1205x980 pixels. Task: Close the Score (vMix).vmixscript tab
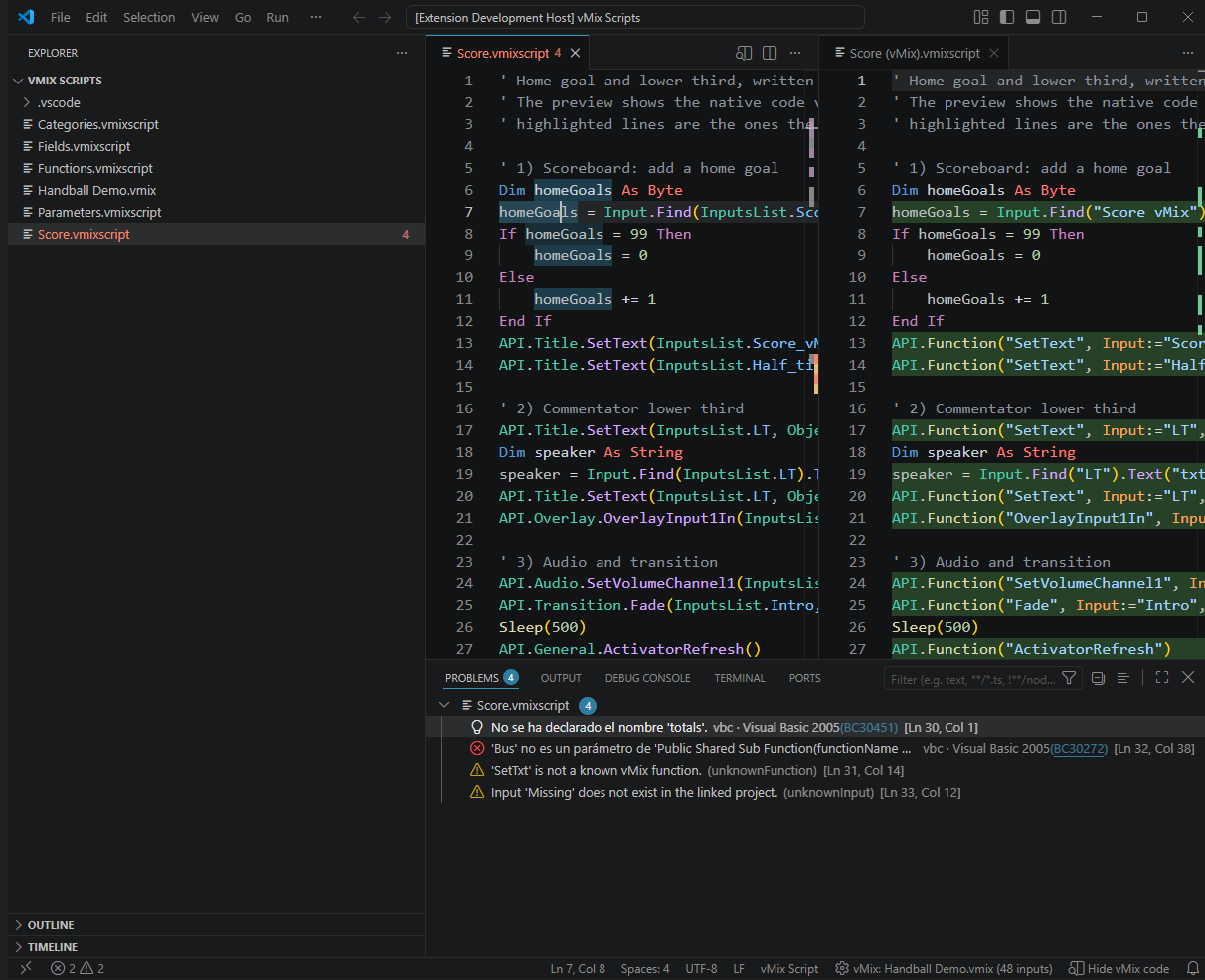tap(994, 53)
